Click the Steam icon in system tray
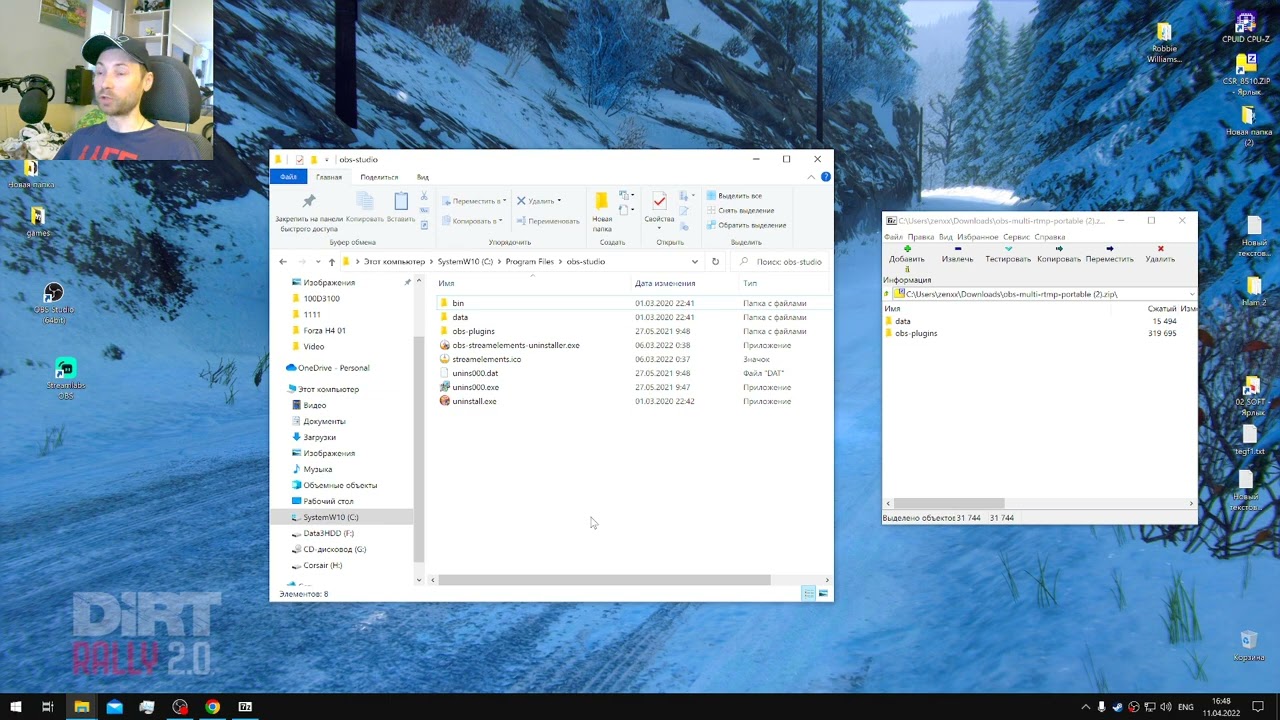This screenshot has height=720, width=1280. coord(1117,707)
